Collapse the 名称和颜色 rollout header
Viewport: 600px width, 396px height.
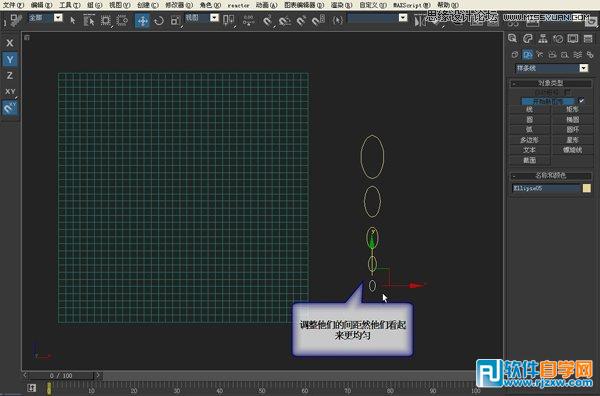click(551, 176)
